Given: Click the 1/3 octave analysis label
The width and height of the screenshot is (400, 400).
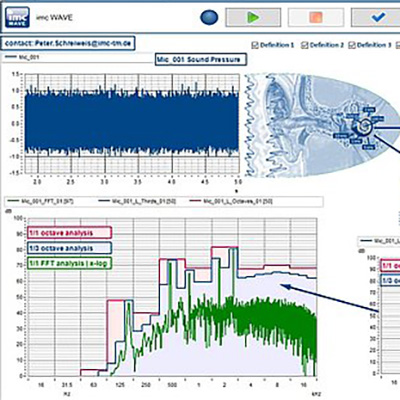Looking at the screenshot, I should coord(69,248).
